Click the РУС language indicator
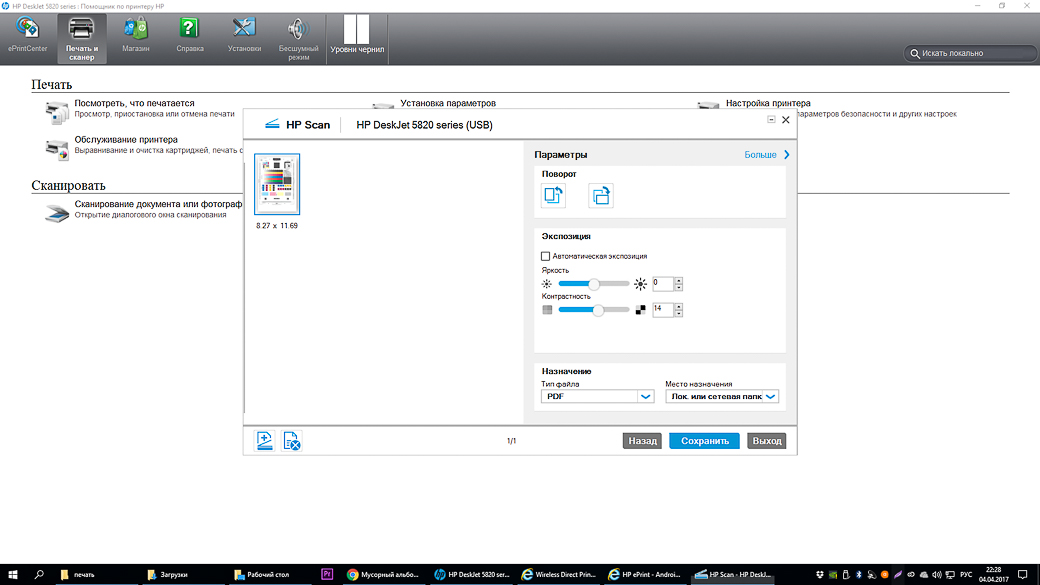This screenshot has height=585, width=1040. tap(966, 574)
